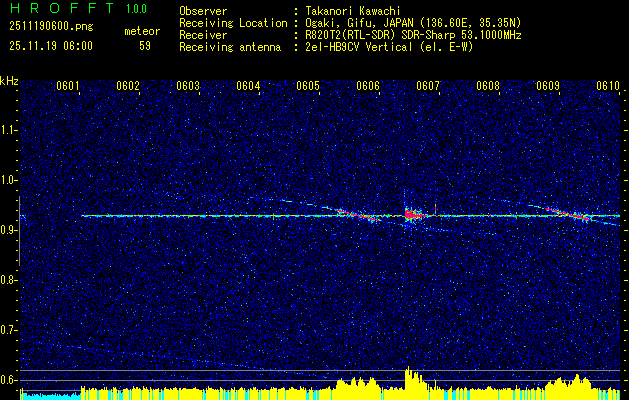
Task: Click the Observer field label
Action: click(203, 11)
